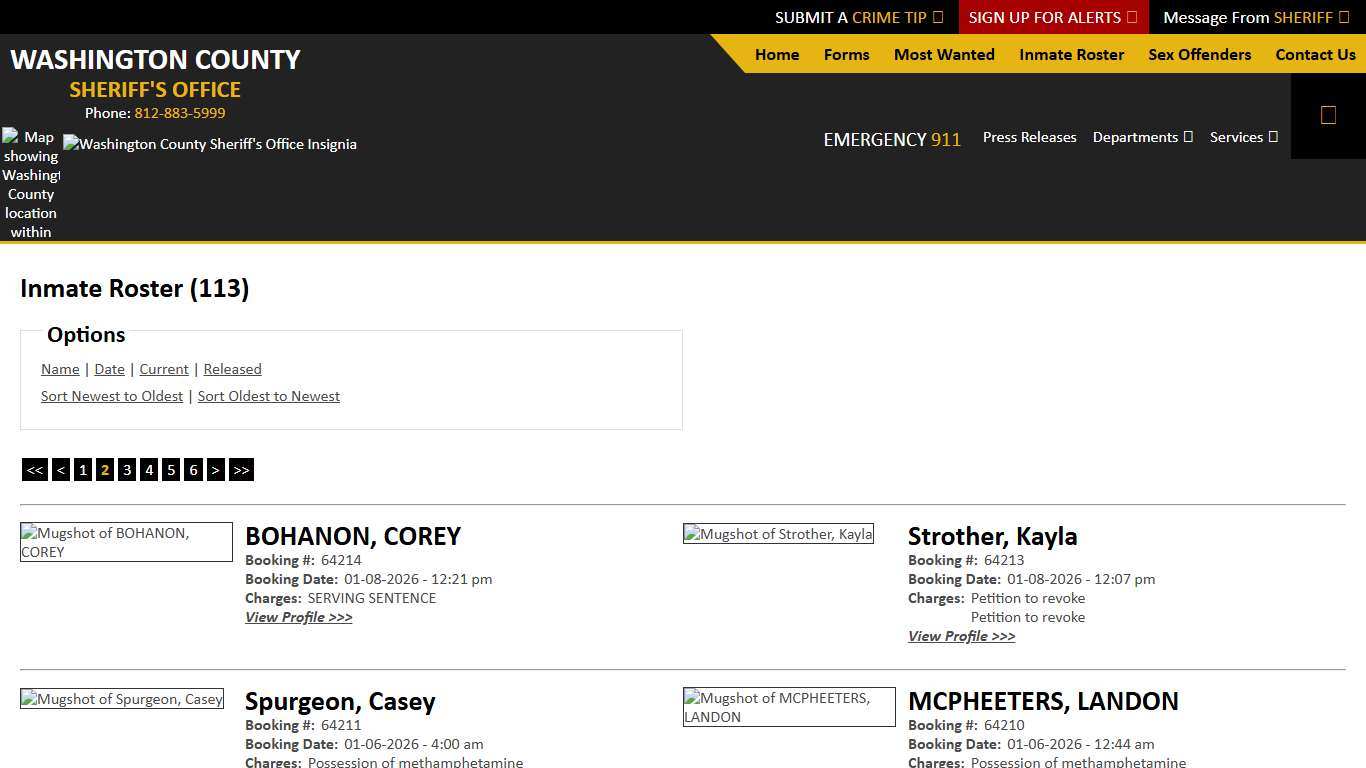This screenshot has width=1366, height=768.
Task: Click the icon beside SUBMIT A CRIME TIP
Action: 937,17
